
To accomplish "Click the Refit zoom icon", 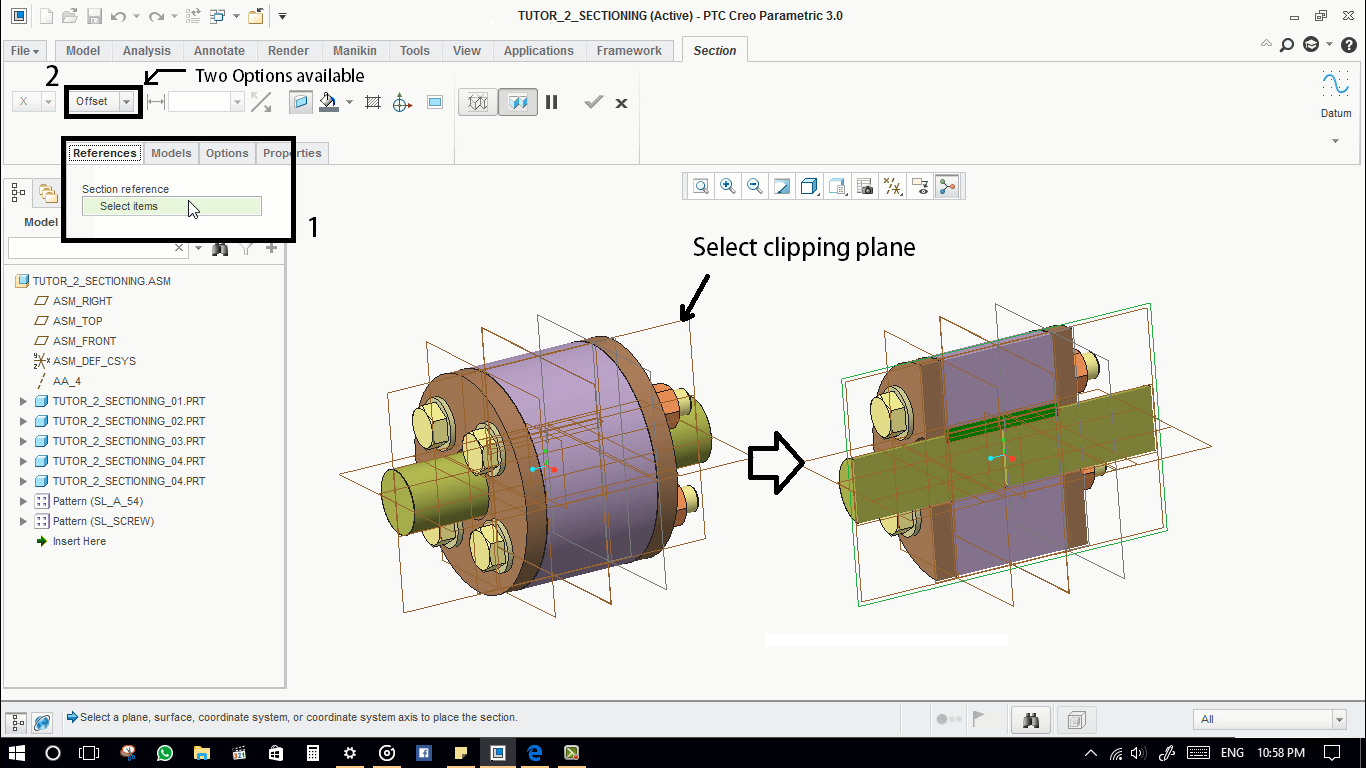I will (701, 186).
